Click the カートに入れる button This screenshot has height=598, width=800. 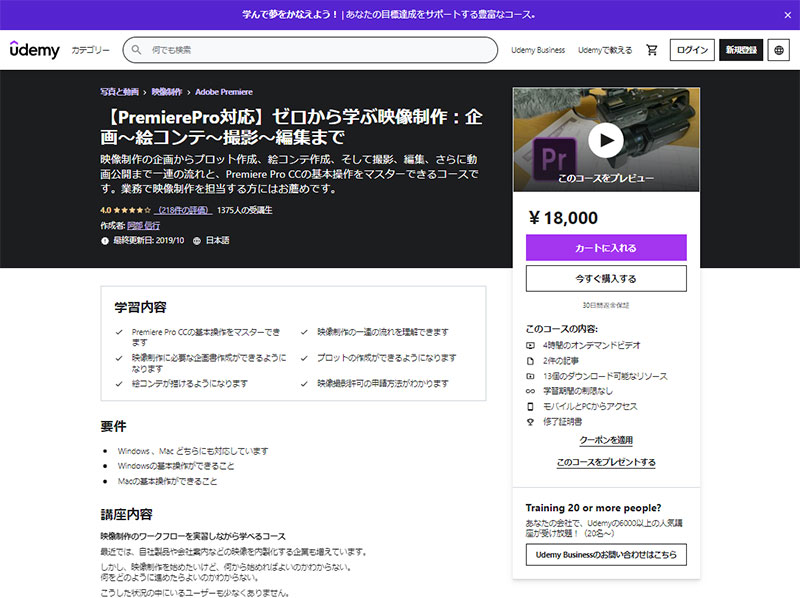(x=606, y=248)
